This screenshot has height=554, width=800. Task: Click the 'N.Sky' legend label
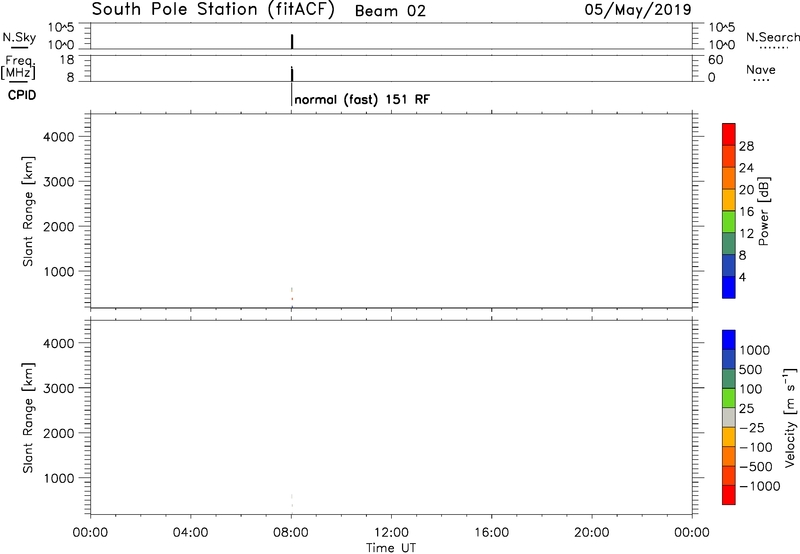(x=19, y=37)
